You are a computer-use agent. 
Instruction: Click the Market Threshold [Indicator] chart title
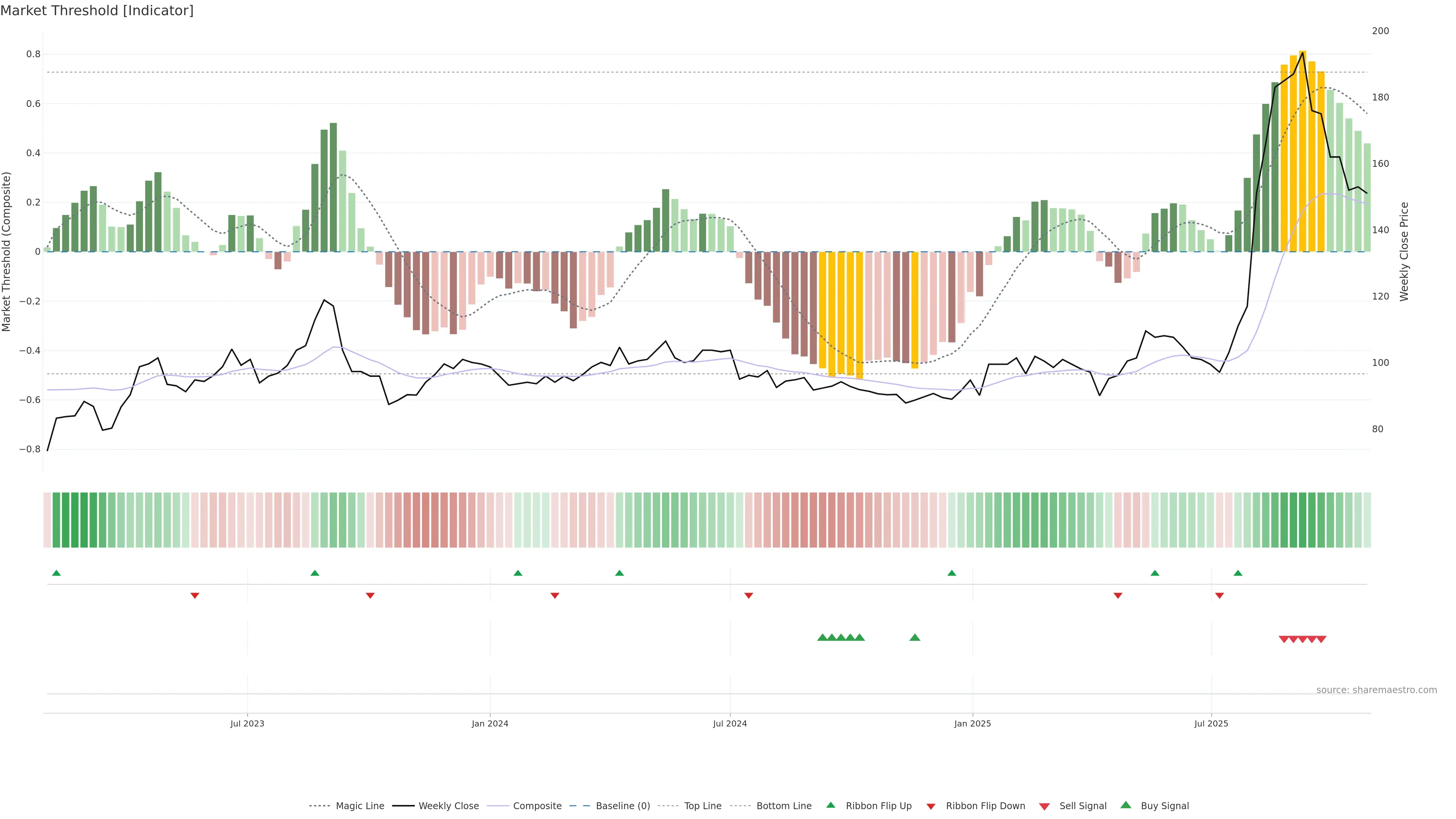pos(97,11)
